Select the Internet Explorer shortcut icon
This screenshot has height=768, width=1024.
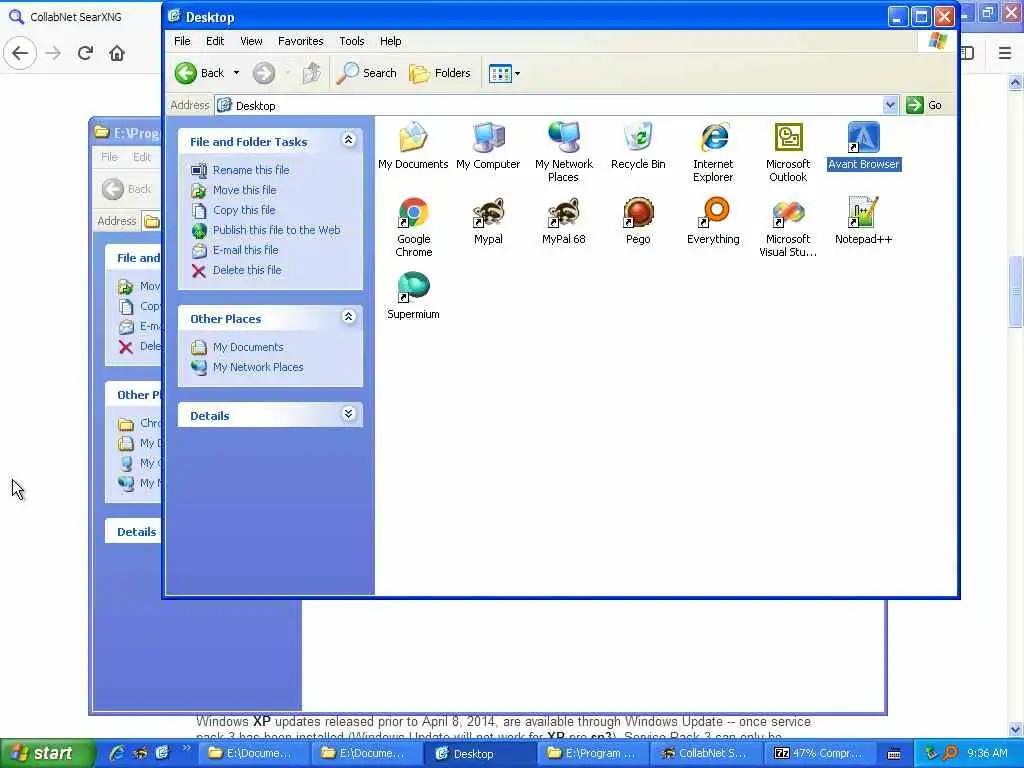713,152
